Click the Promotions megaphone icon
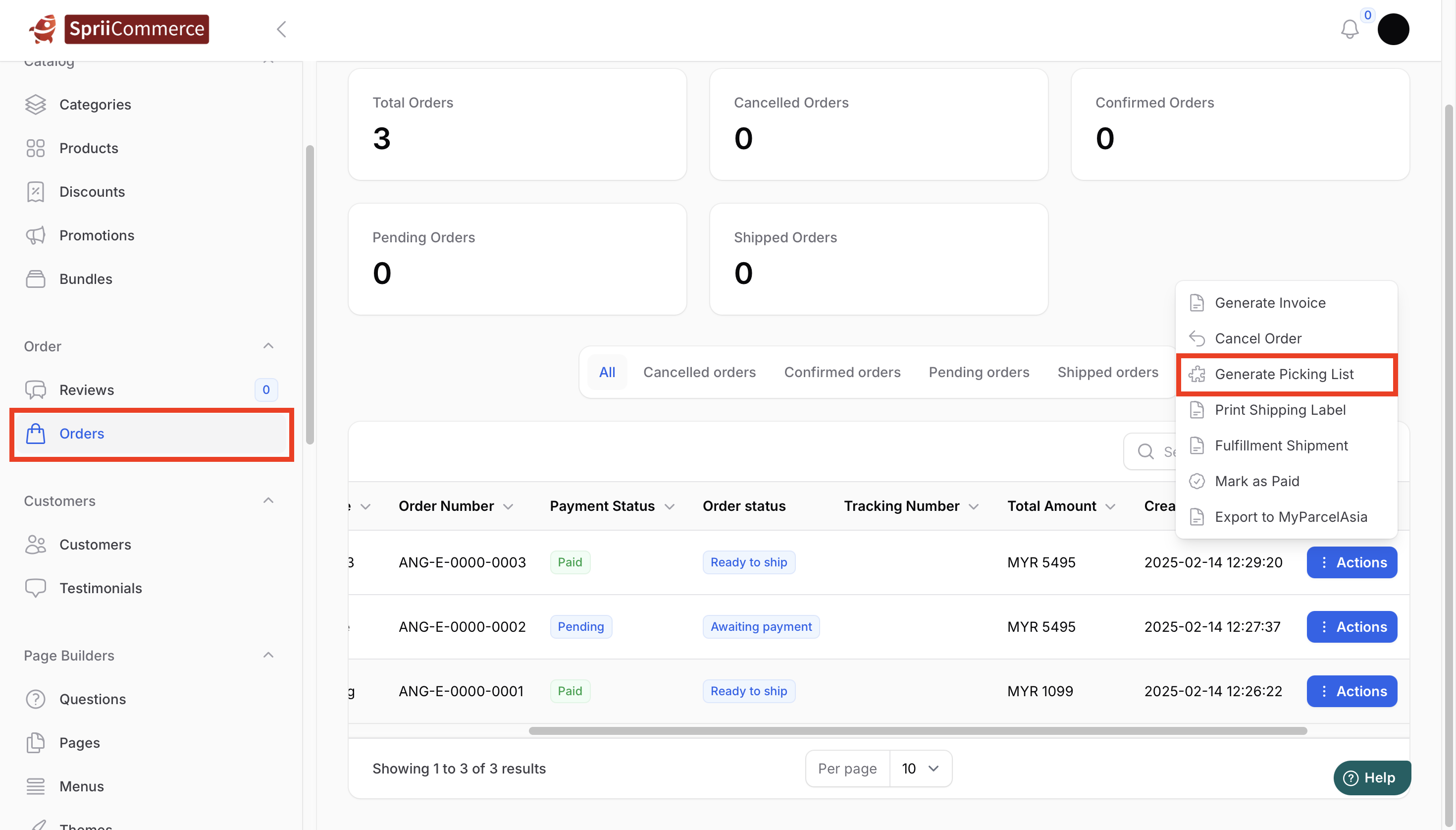Image resolution: width=1456 pixels, height=830 pixels. tap(35, 235)
